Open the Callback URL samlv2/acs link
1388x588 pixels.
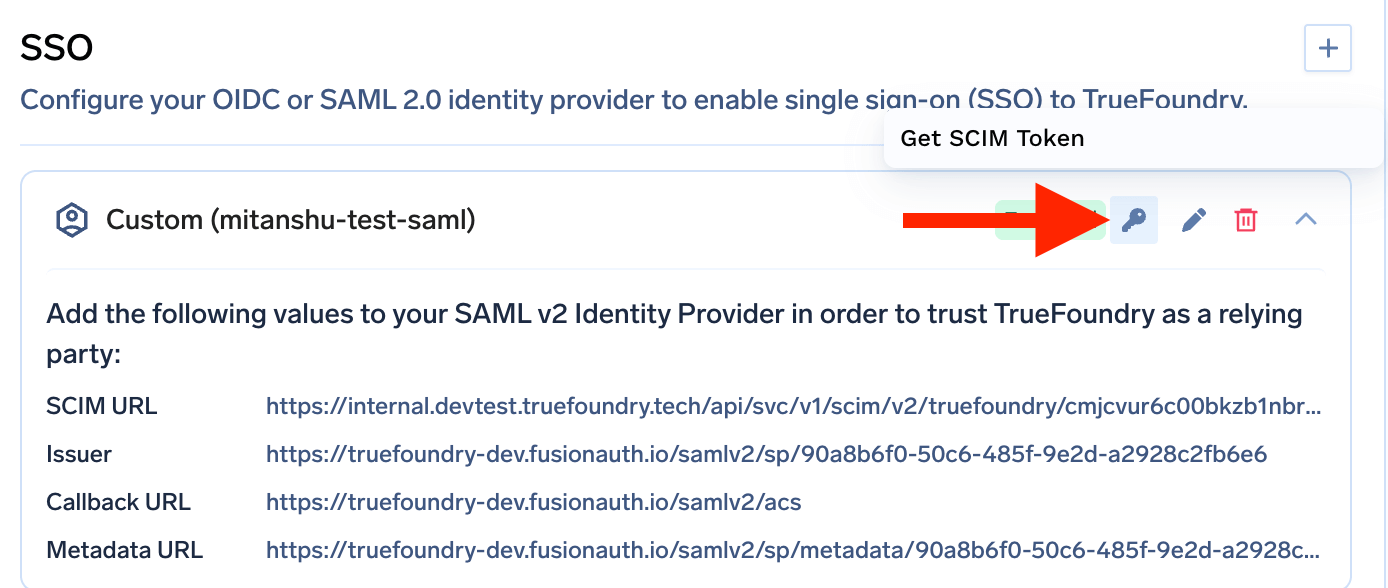[533, 502]
